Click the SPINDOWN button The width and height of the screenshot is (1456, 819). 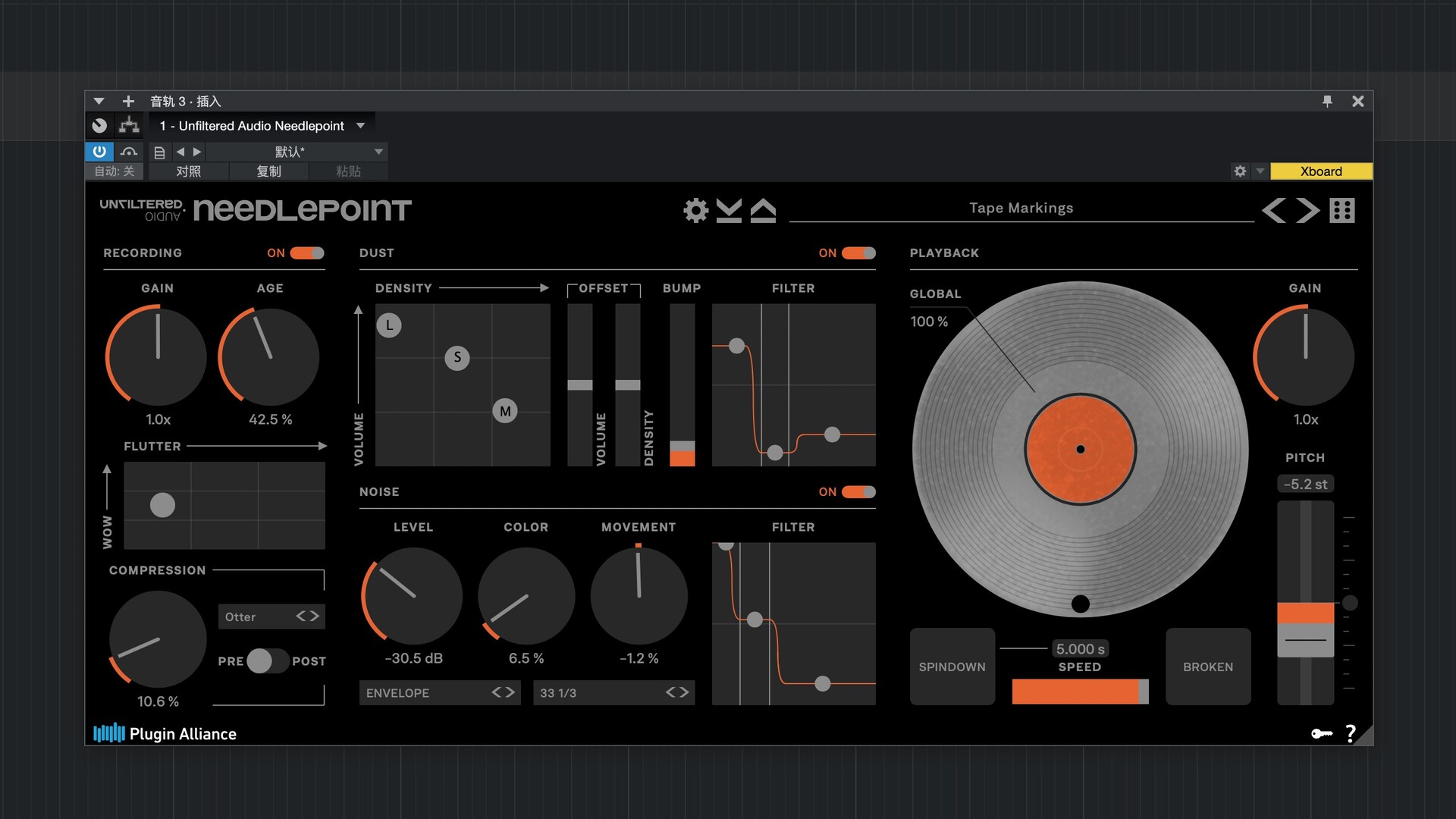point(952,667)
